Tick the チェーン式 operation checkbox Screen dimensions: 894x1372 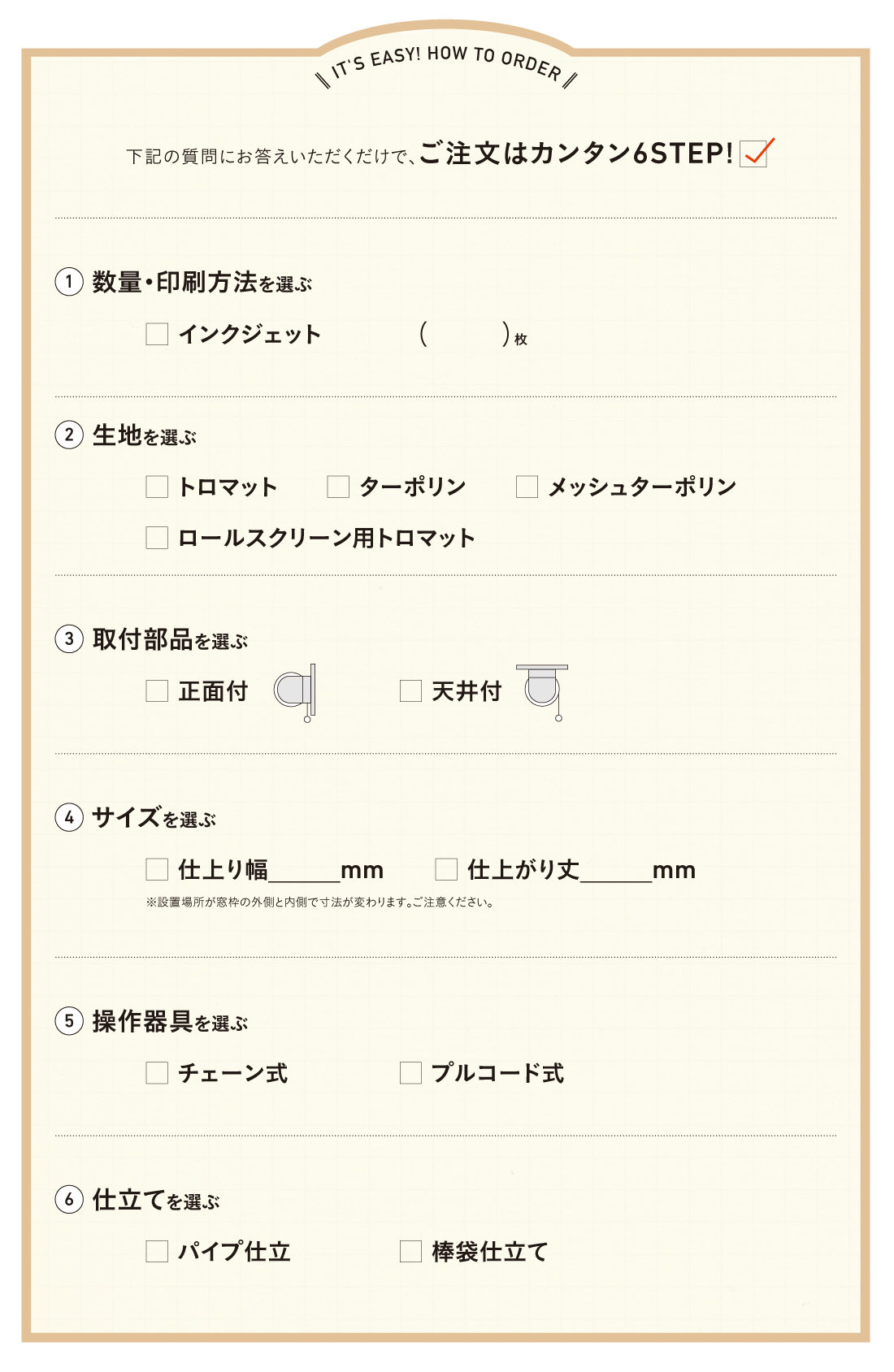coord(157,1073)
